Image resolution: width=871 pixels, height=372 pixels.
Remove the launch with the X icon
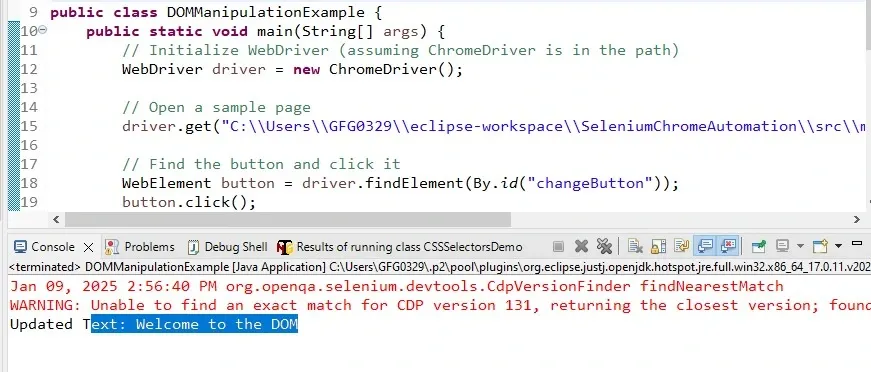[582, 246]
